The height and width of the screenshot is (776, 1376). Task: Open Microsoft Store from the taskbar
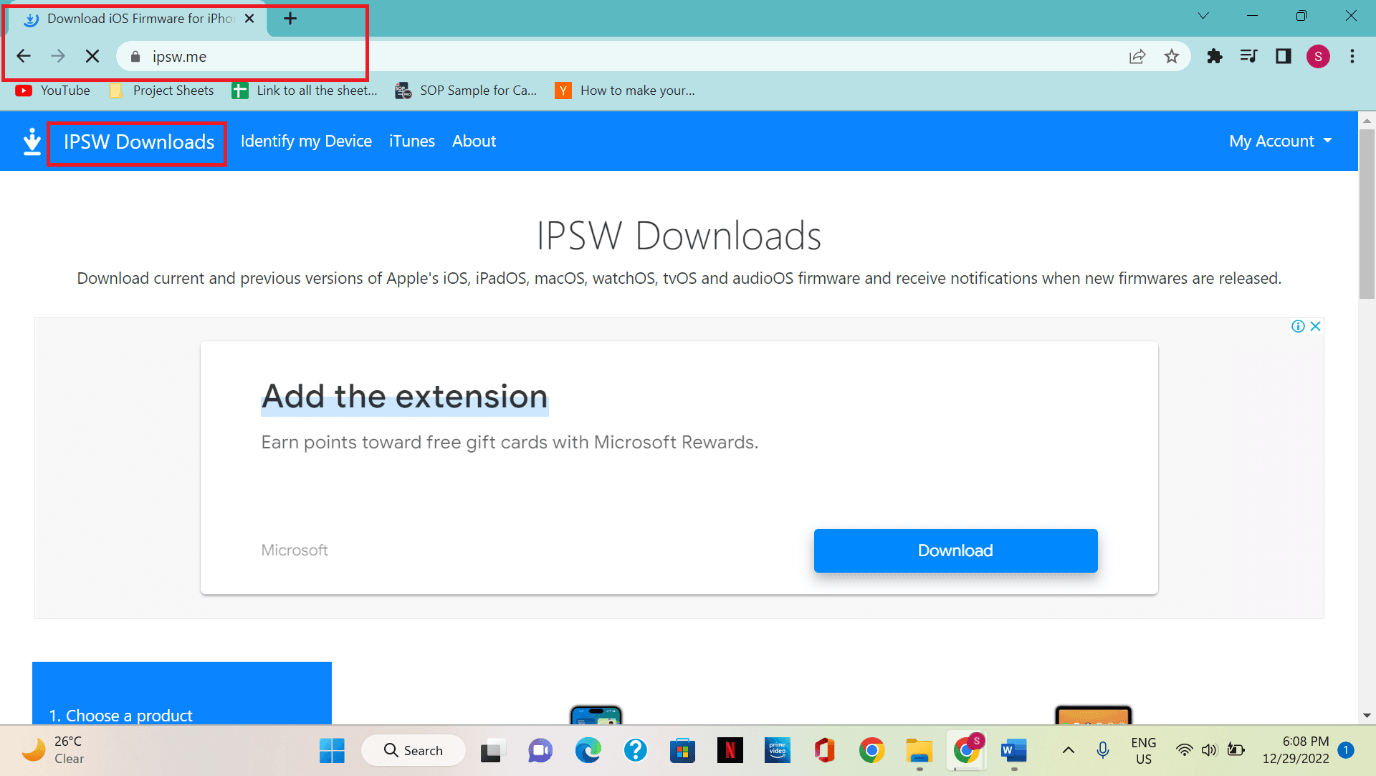coord(683,750)
